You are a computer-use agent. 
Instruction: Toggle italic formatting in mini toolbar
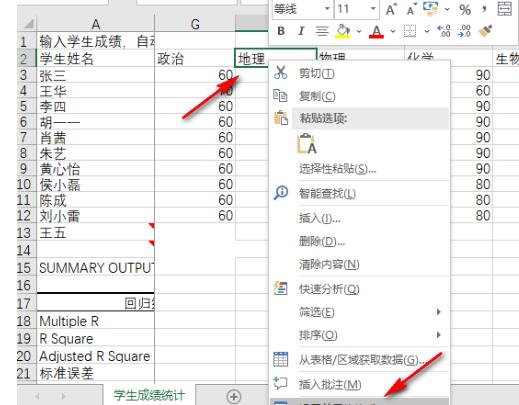[x=301, y=31]
